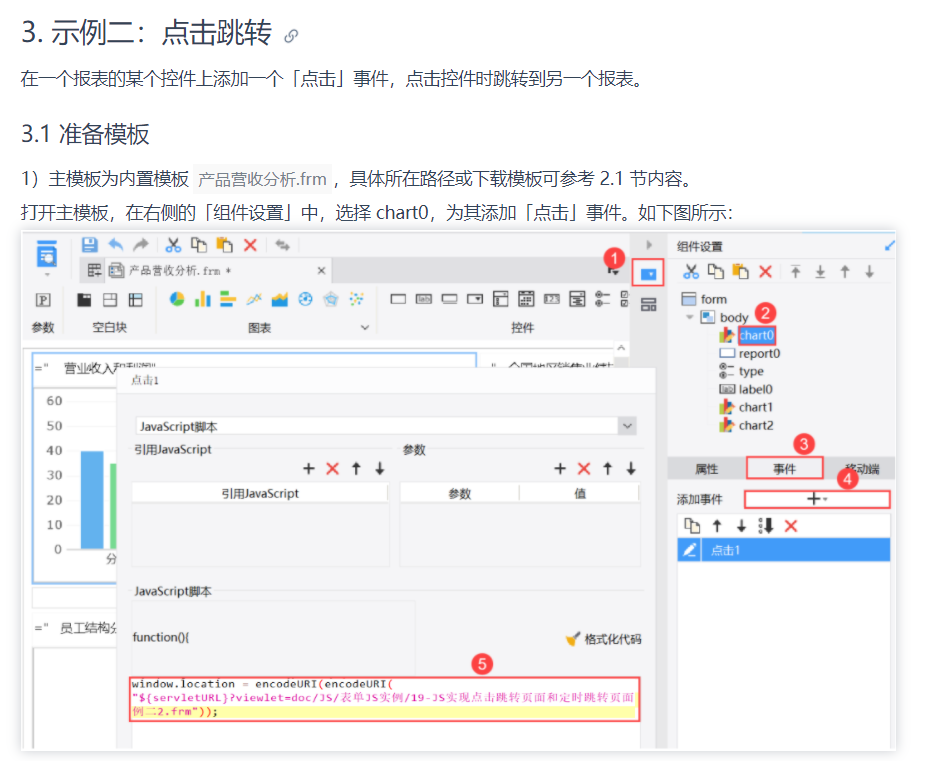Expand the 图表 group chevron
The height and width of the screenshot is (761, 943).
point(365,328)
